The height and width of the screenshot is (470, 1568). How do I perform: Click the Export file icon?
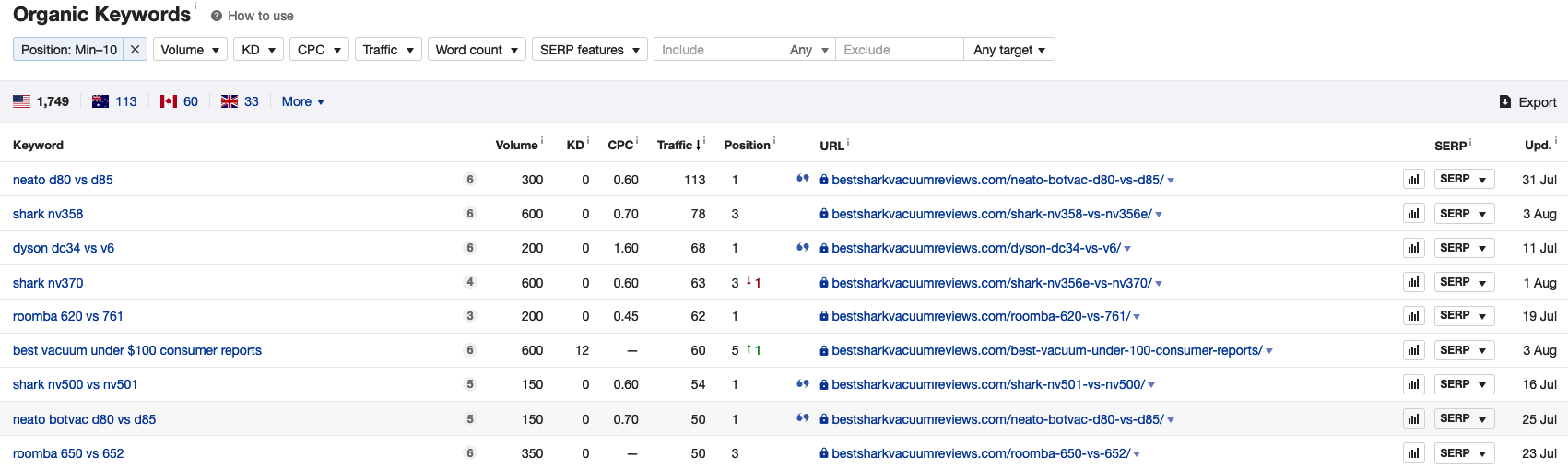[1505, 101]
